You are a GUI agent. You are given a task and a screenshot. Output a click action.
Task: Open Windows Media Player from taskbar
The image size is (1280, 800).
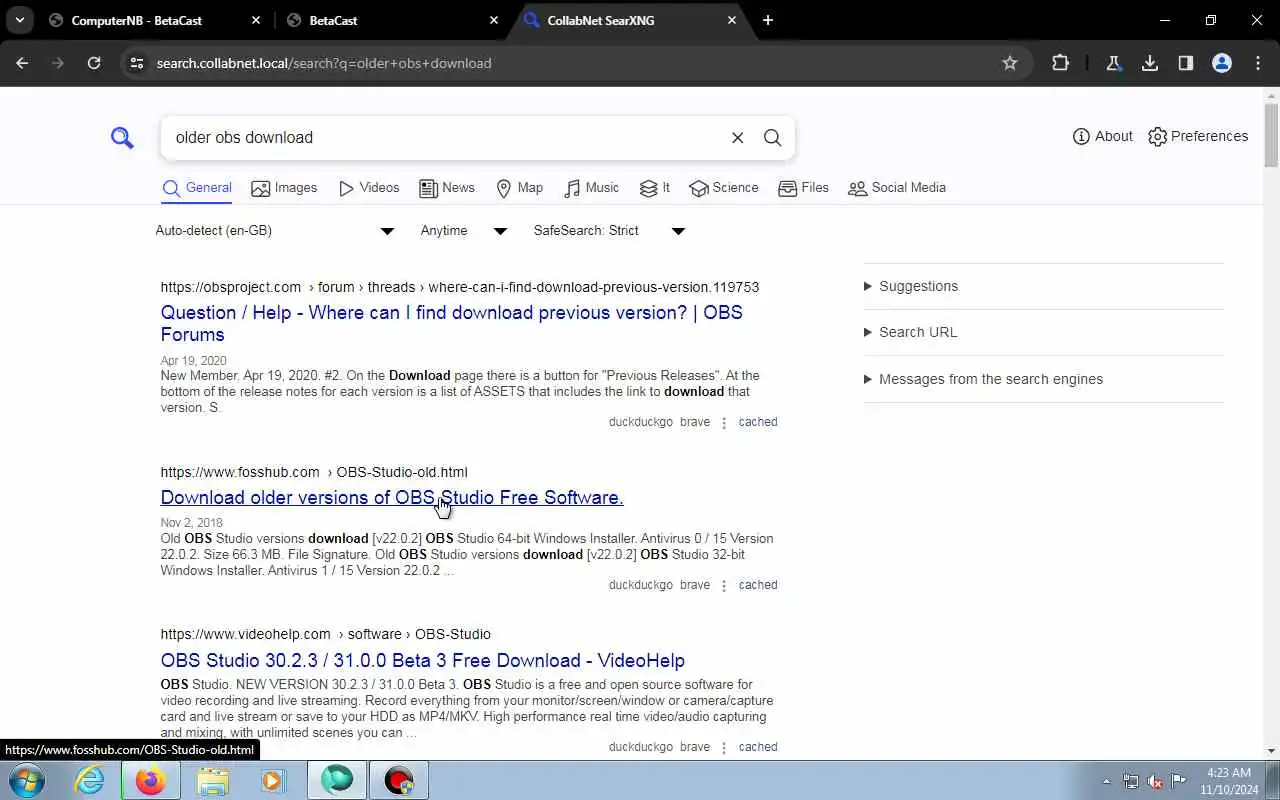pos(274,780)
